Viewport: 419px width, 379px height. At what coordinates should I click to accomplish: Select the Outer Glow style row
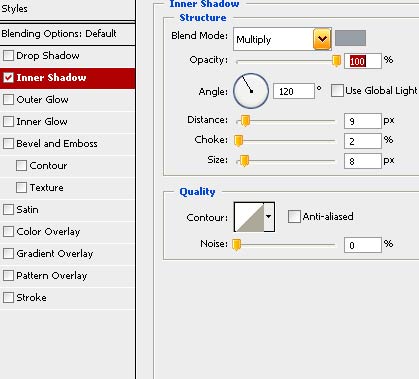(x=67, y=100)
